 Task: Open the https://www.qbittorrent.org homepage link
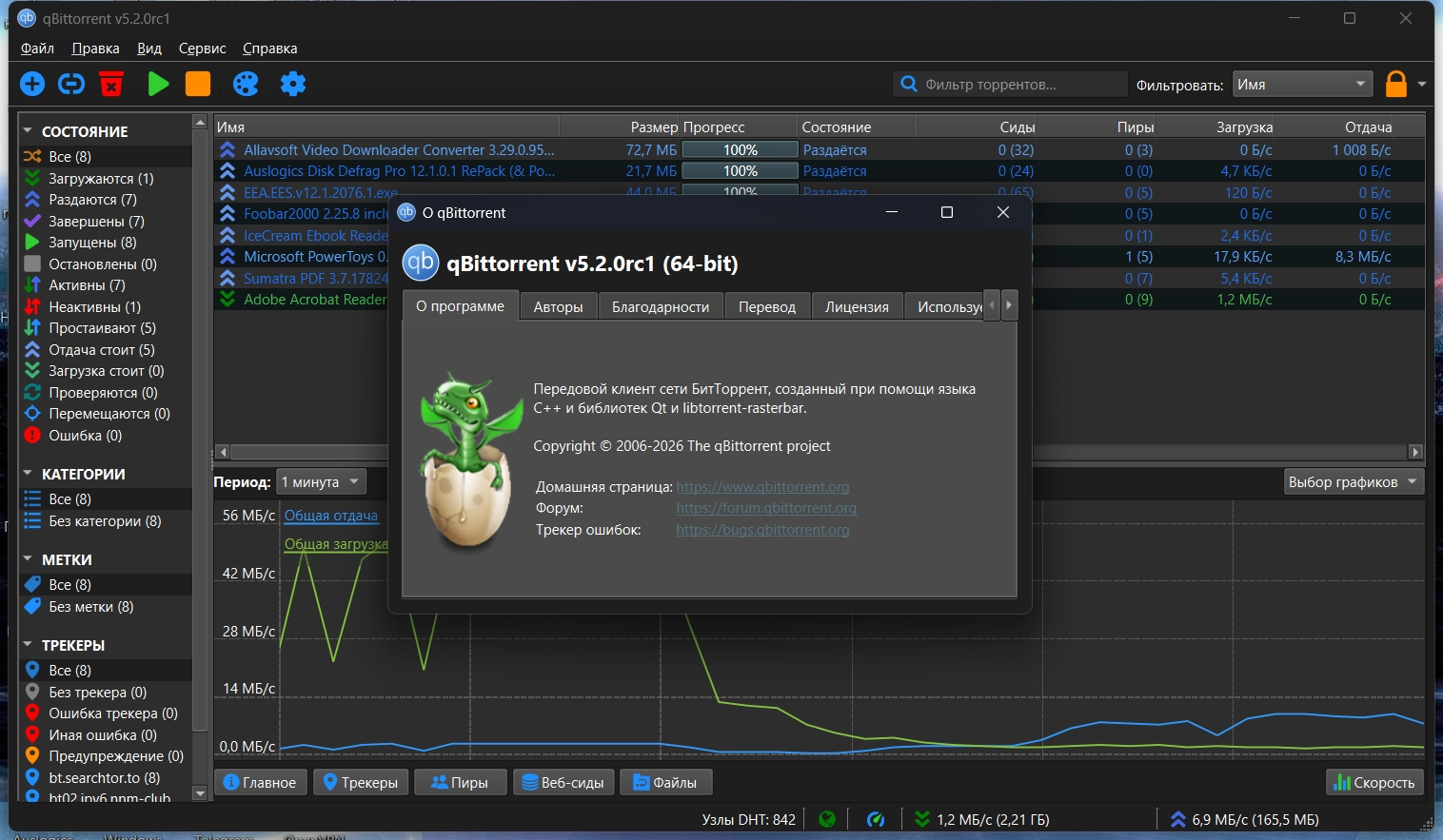pos(762,487)
